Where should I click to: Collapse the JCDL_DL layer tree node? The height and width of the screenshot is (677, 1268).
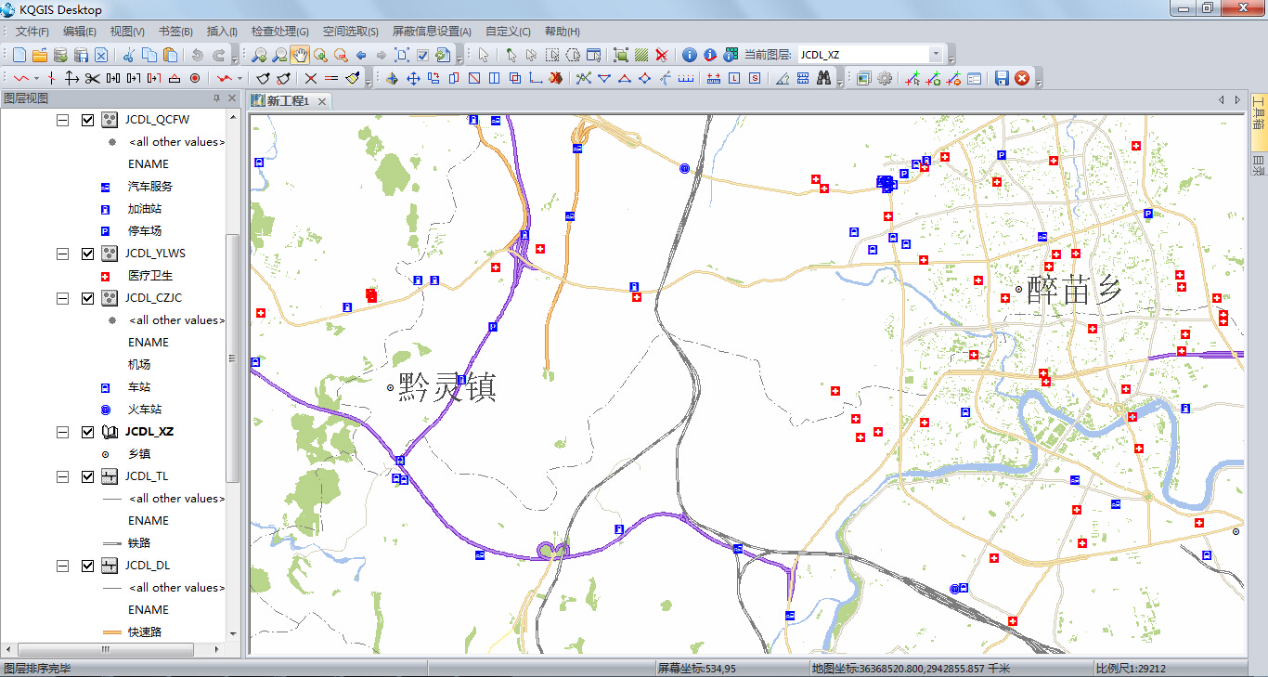pyautogui.click(x=63, y=566)
